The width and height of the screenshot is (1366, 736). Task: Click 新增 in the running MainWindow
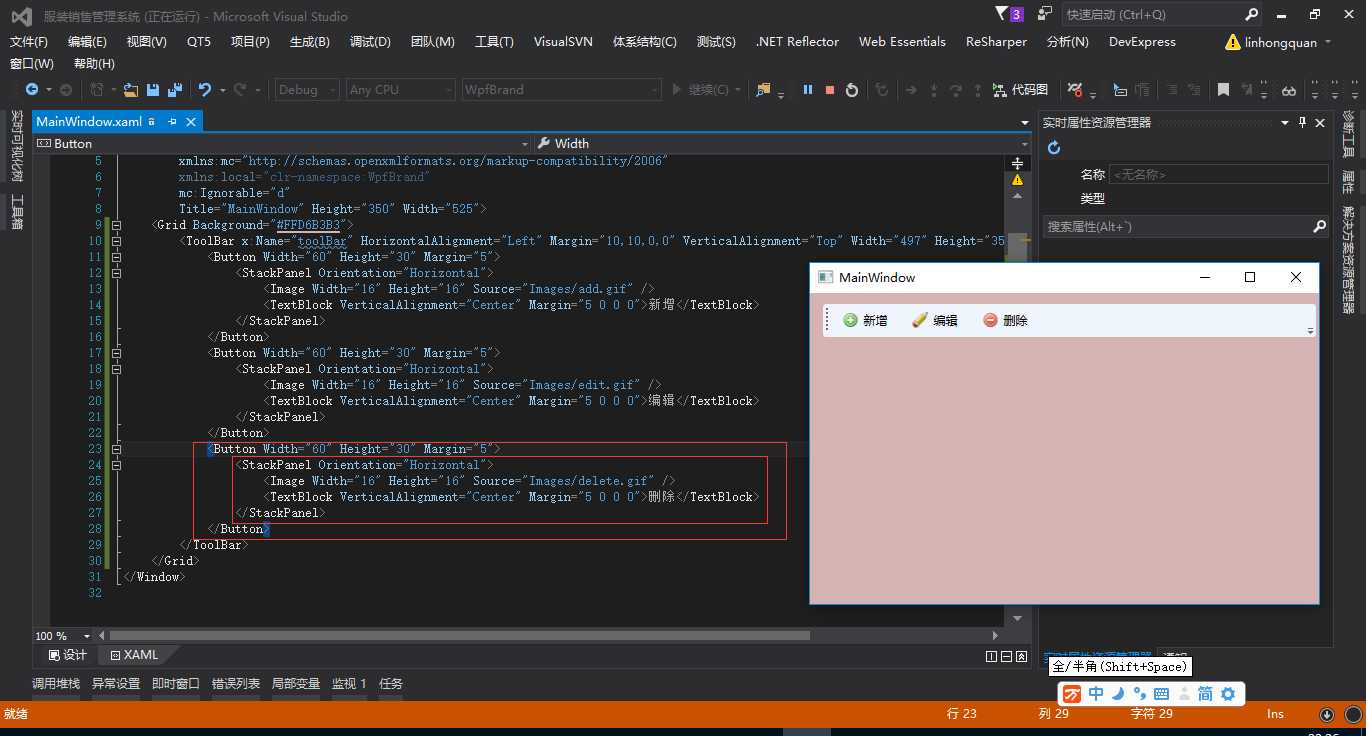[865, 320]
